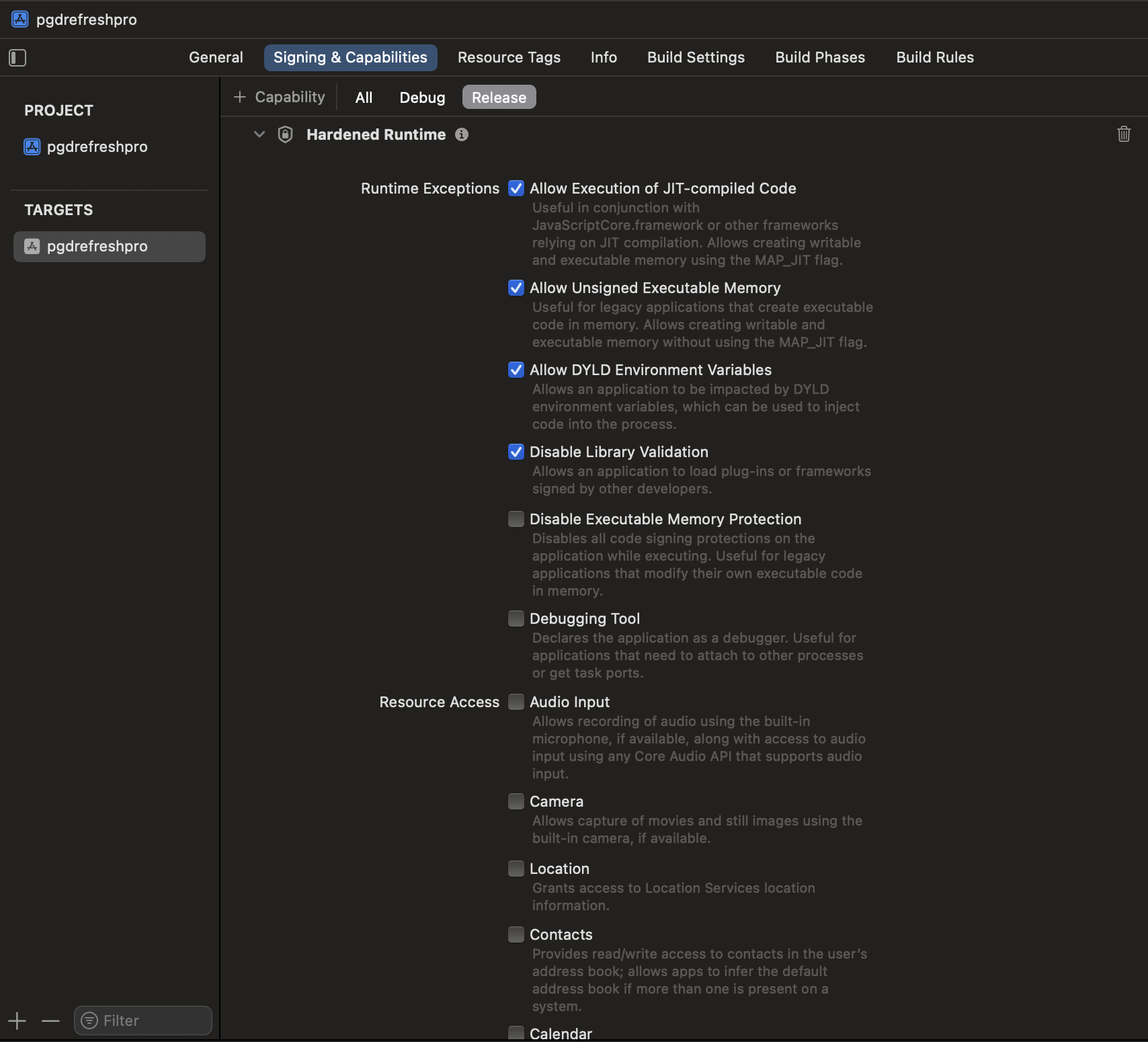The height and width of the screenshot is (1042, 1148).
Task: Check the Debugging Tool option
Action: coord(516,618)
